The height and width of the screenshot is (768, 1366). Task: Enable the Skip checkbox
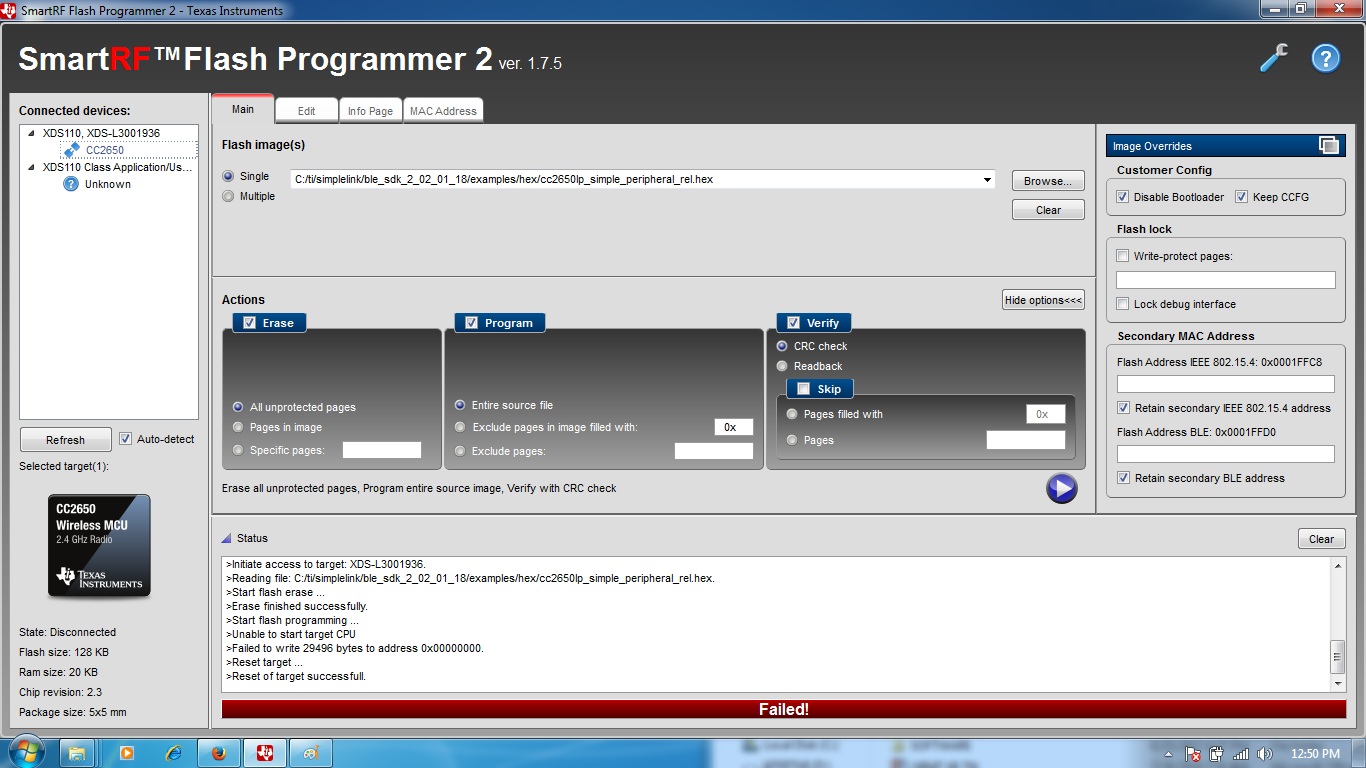(x=803, y=389)
